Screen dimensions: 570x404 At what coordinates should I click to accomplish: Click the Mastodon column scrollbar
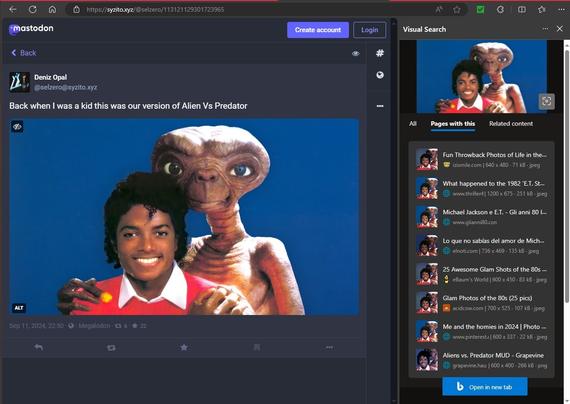tap(394, 211)
